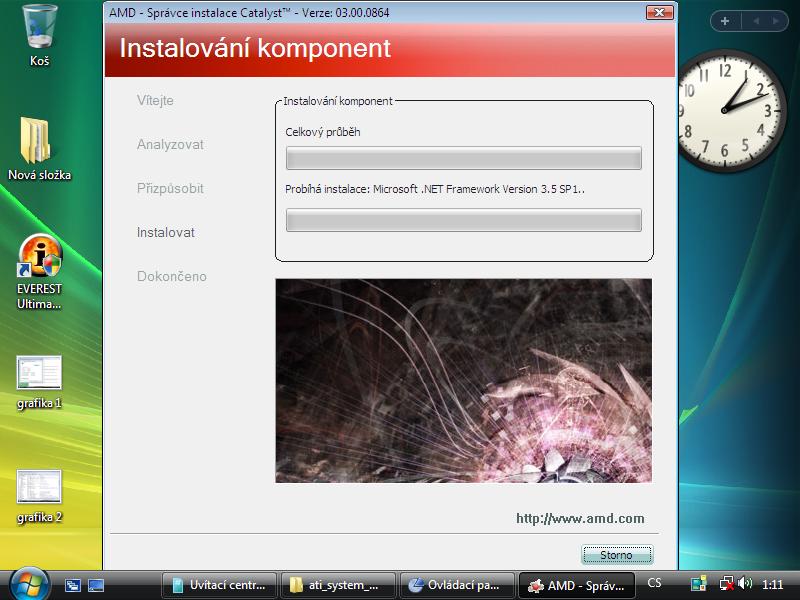800x600 pixels.
Task: Open the http://www.amd.com link
Action: tap(580, 518)
